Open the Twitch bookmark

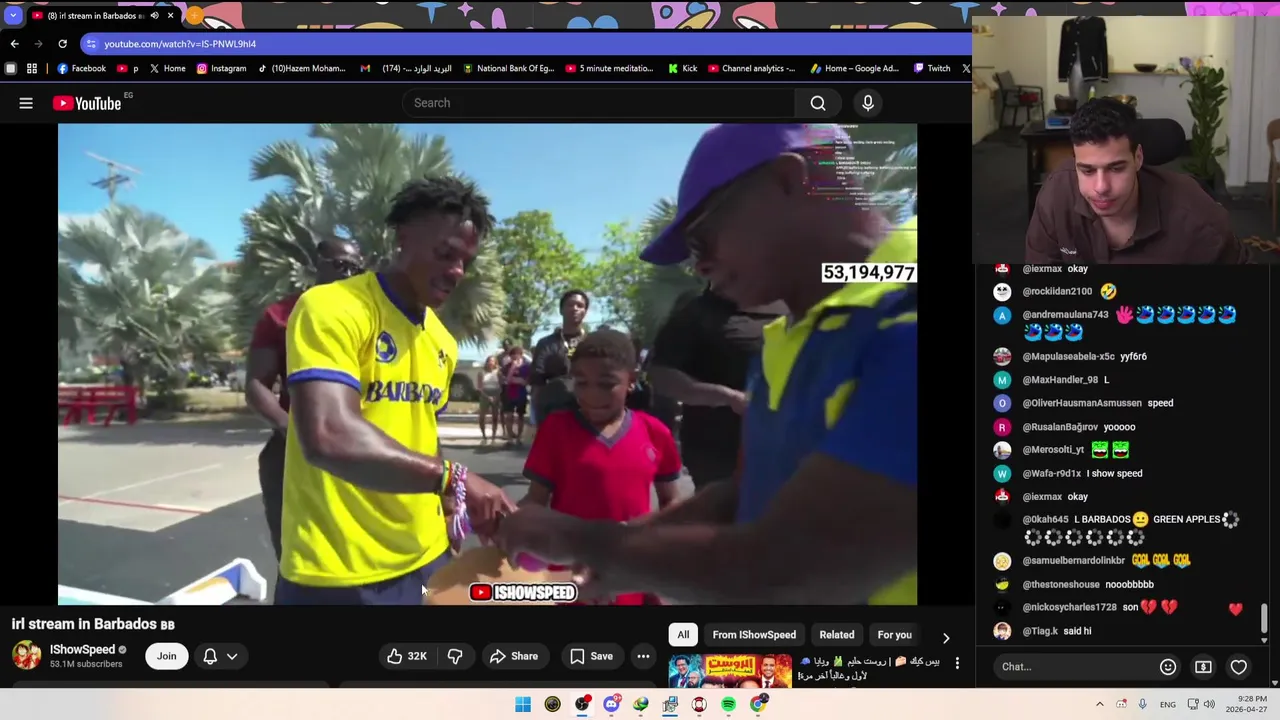click(931, 68)
